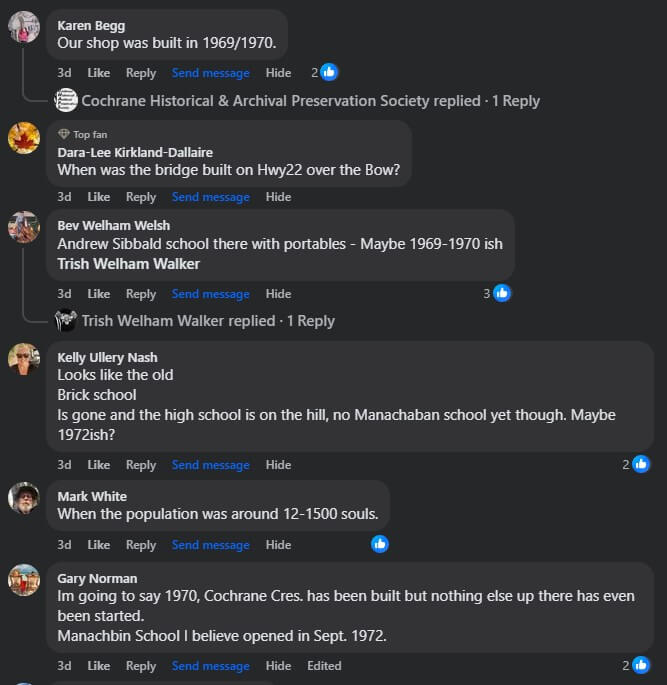
Task: Send message to Mark White
Action: click(210, 545)
